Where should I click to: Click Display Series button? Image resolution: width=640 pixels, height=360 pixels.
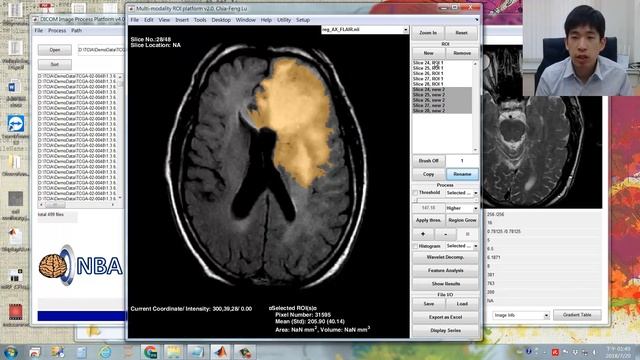[x=445, y=331]
